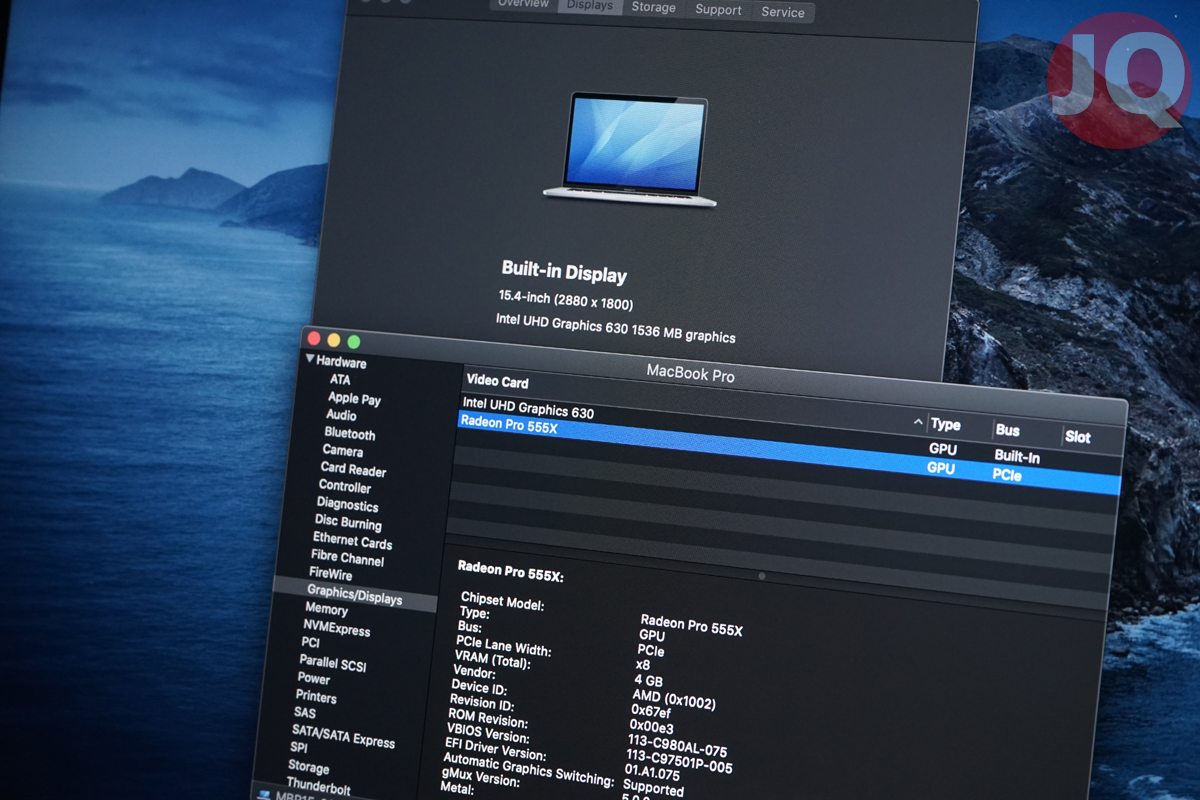Click the "4 GB" VRAM value

[x=649, y=680]
